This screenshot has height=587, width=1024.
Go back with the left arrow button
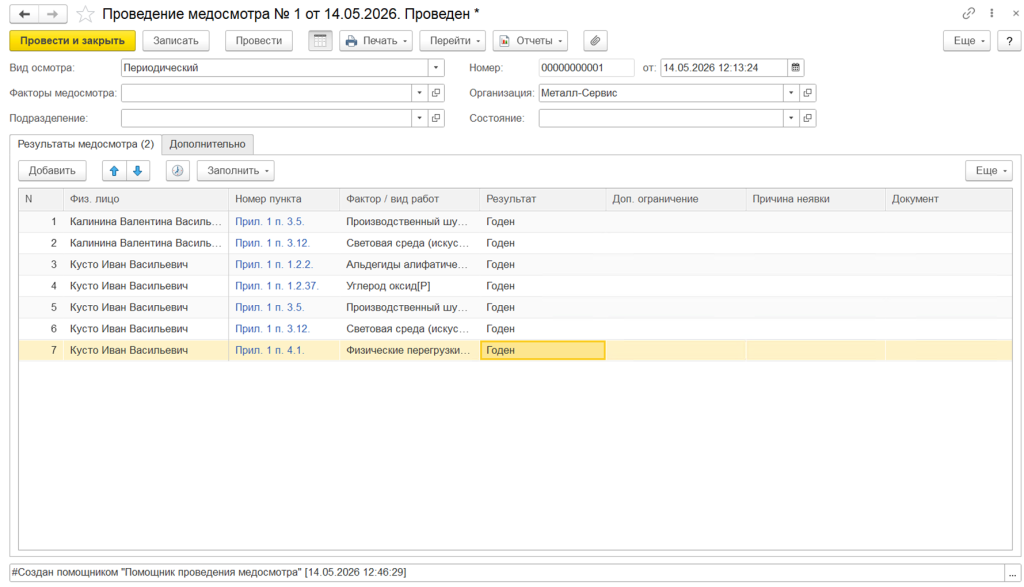(24, 14)
